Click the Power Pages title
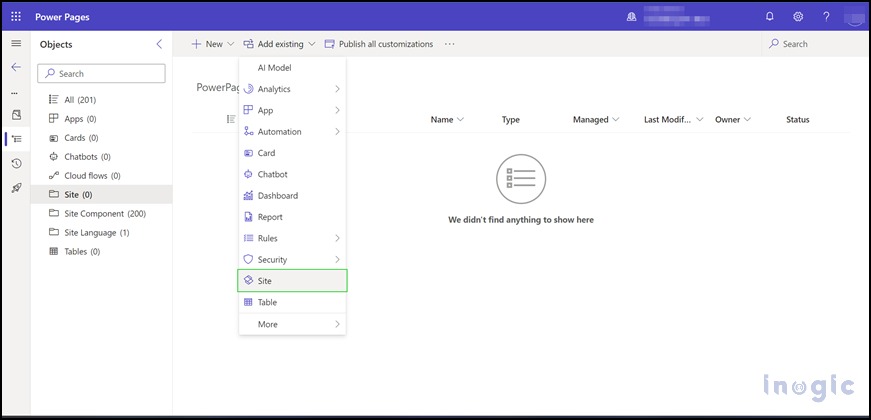This screenshot has height=420, width=871. tap(62, 17)
